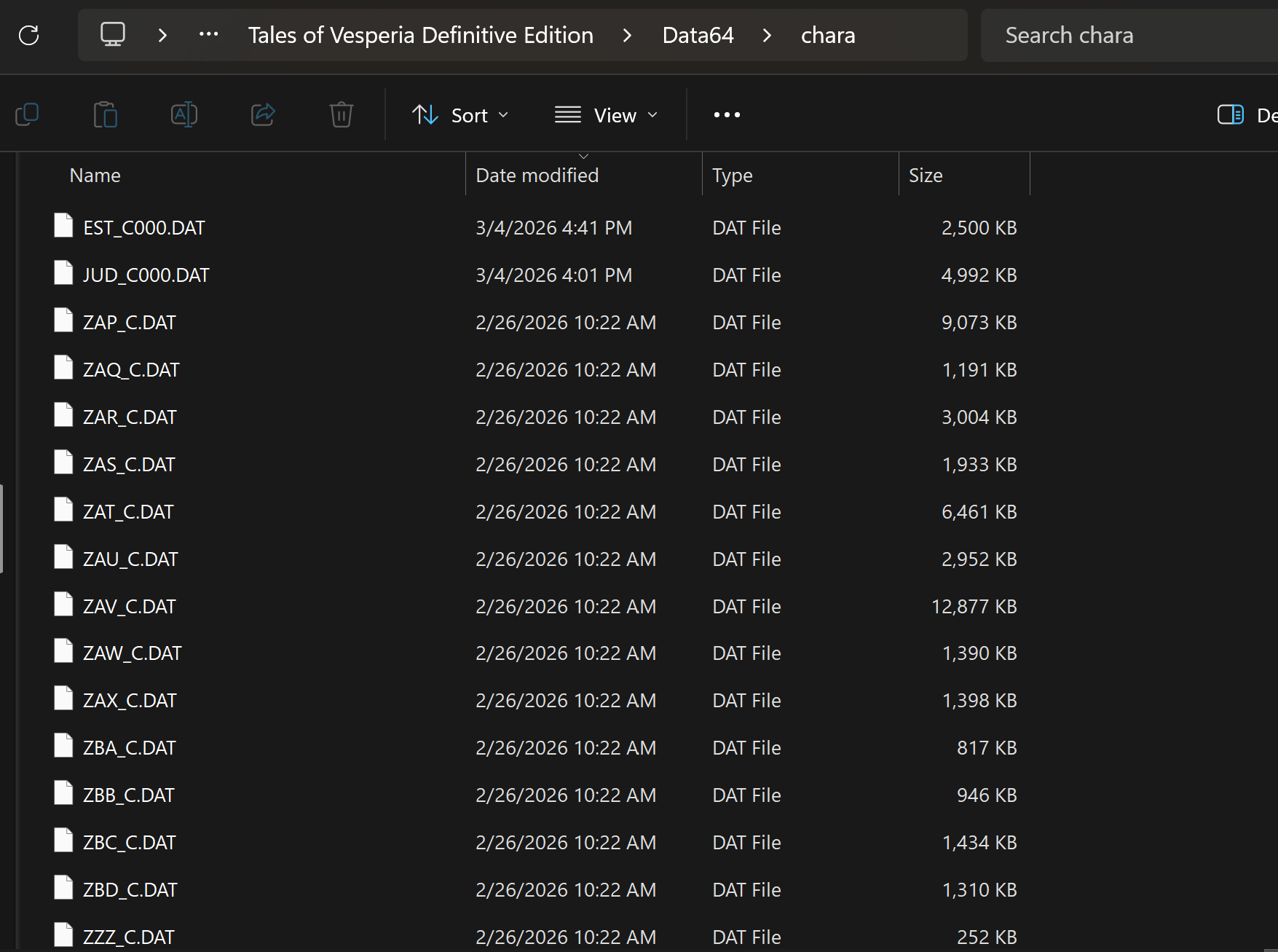Image resolution: width=1278 pixels, height=952 pixels.
Task: Select file ZBD_C.DAT
Action: click(130, 890)
